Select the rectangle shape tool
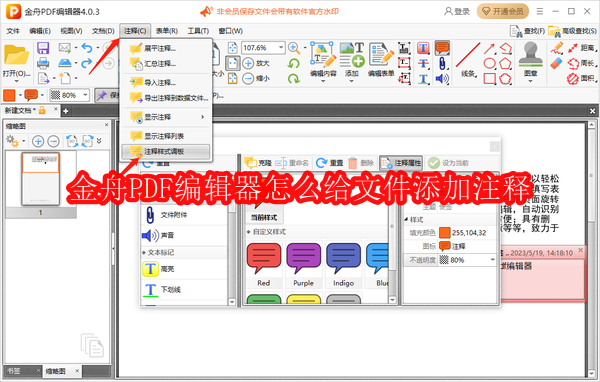 pos(489,79)
